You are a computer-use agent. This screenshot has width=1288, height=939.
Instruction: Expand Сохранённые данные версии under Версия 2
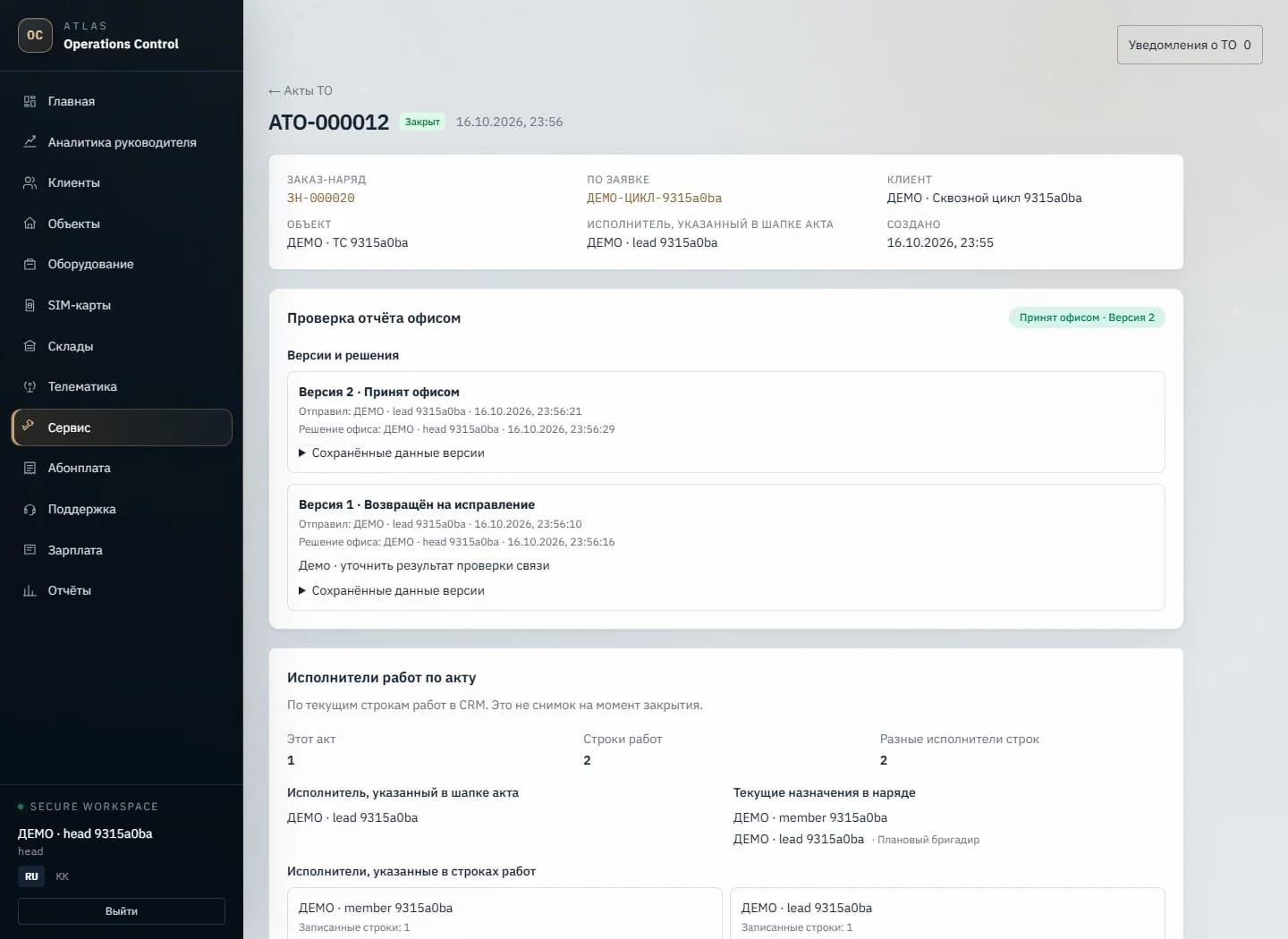coord(392,453)
